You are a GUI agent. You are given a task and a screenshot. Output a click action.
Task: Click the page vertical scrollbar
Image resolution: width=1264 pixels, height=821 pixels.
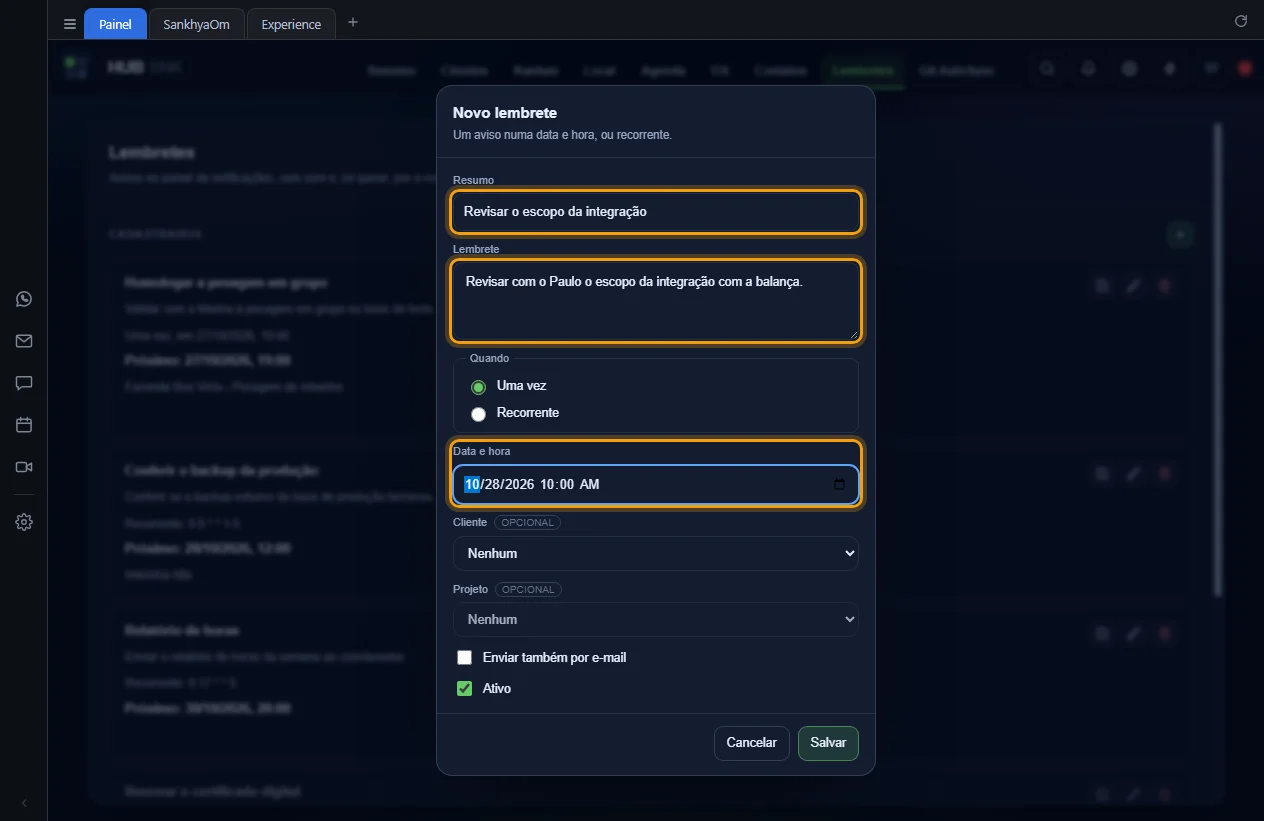coord(1217,360)
